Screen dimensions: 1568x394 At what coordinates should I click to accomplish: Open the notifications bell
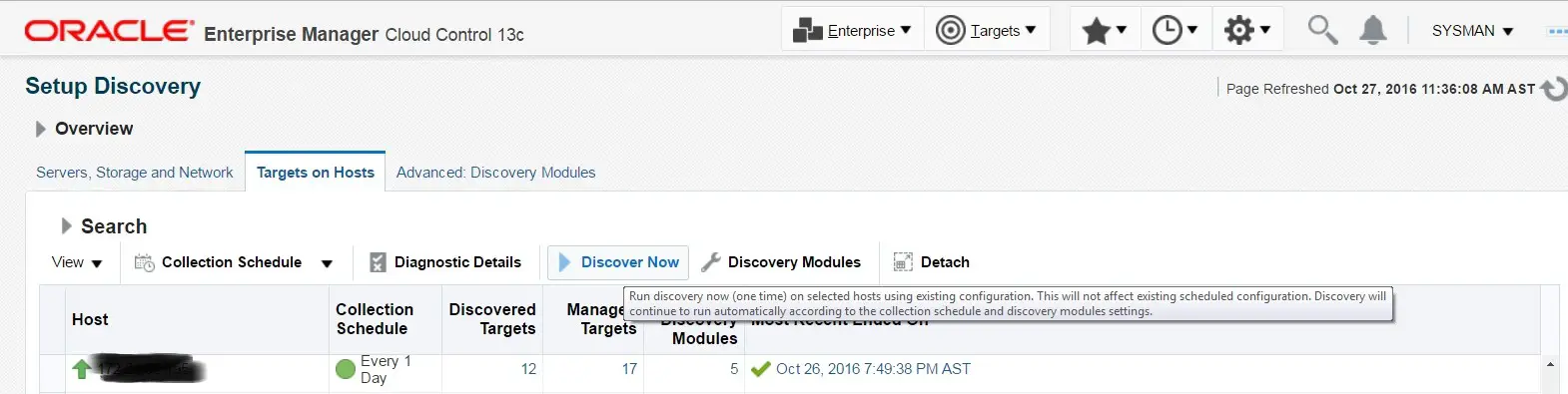coord(1373,30)
